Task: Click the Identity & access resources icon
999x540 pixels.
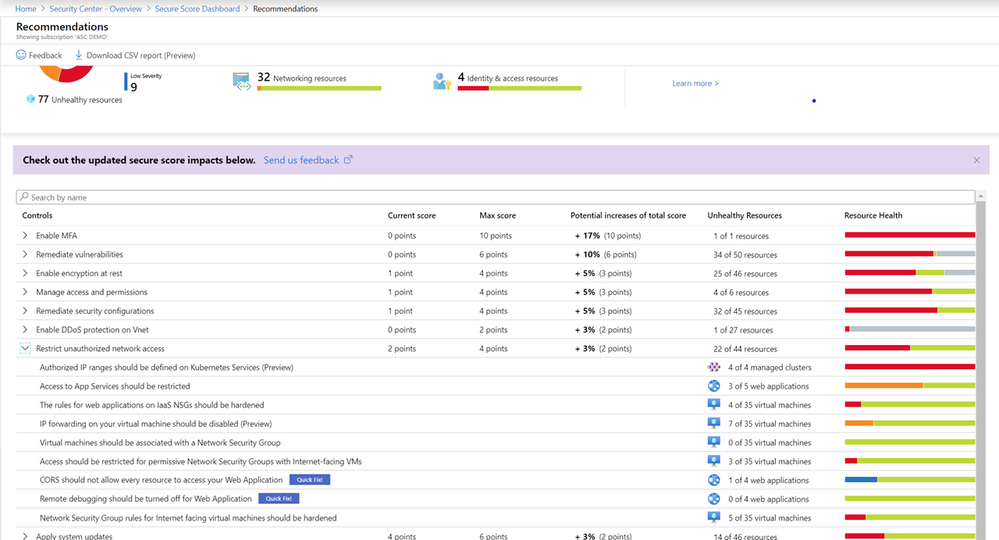Action: pos(442,82)
